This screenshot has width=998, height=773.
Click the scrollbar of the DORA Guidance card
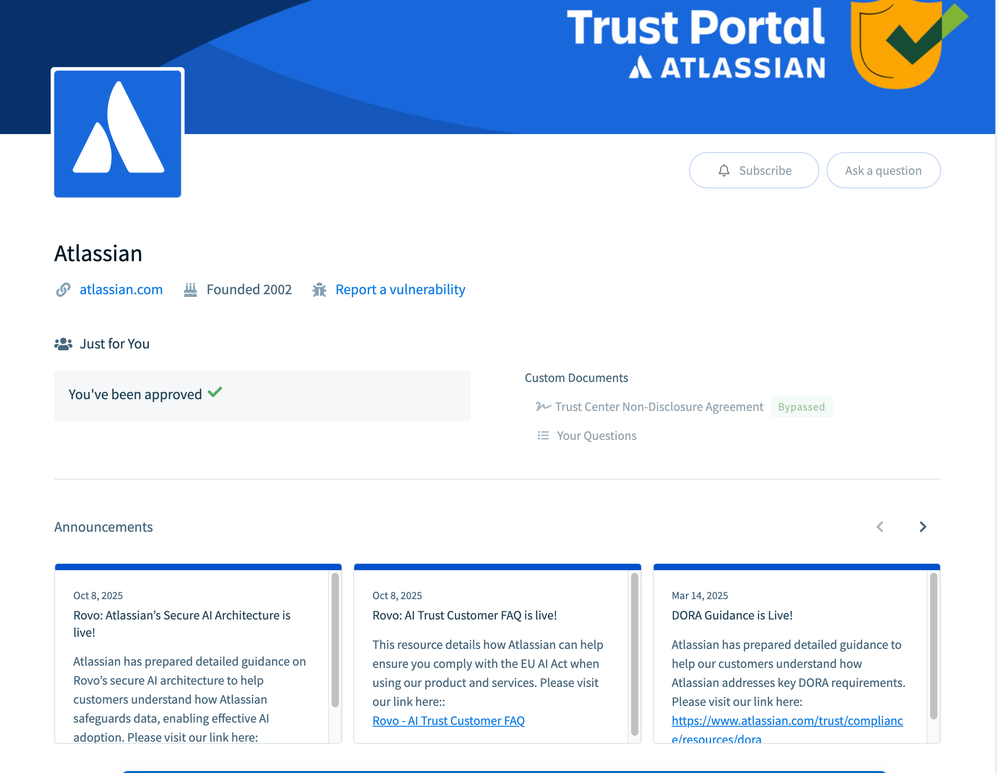point(933,646)
